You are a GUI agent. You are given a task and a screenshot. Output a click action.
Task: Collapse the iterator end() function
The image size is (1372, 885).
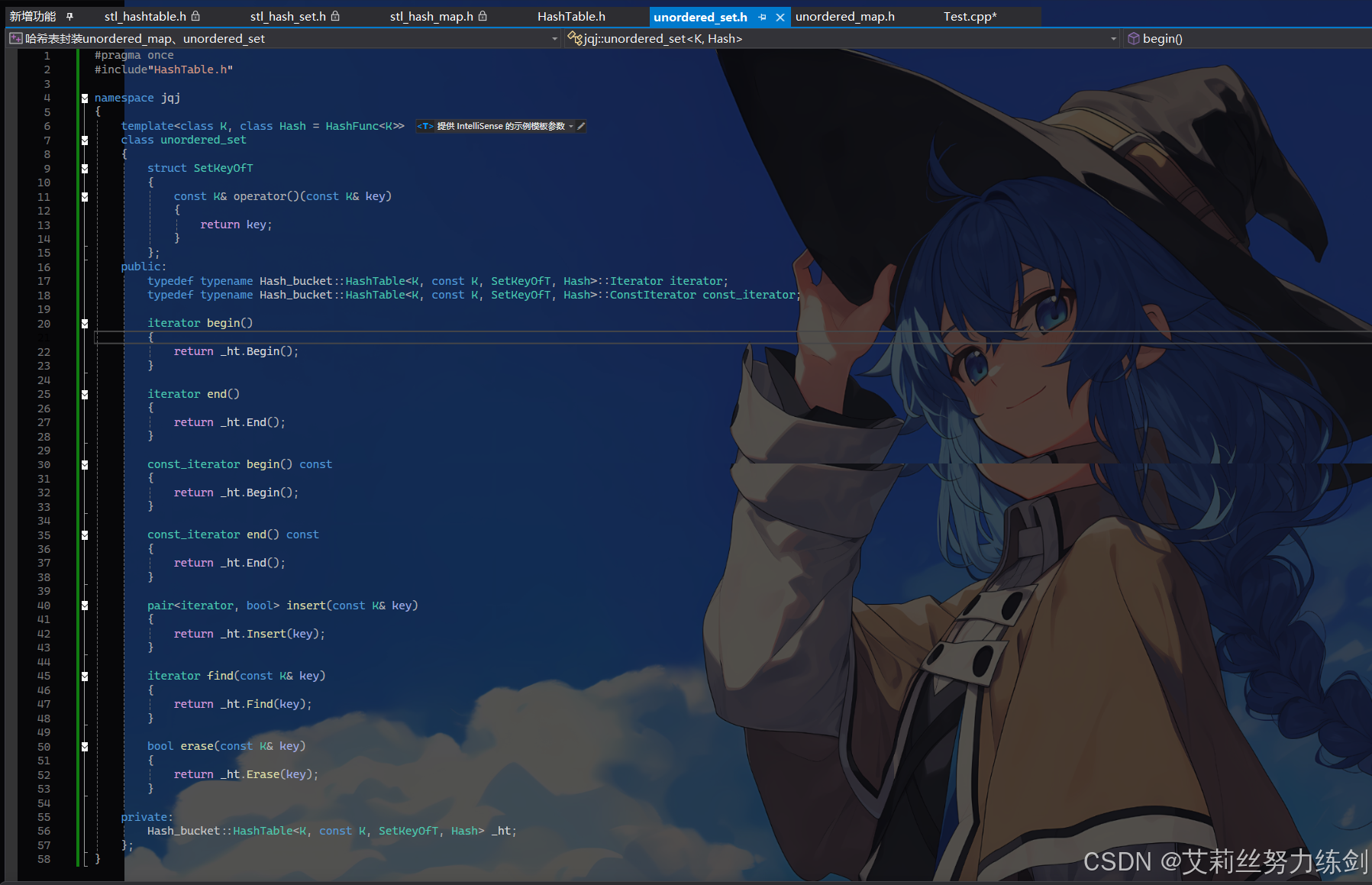tap(85, 395)
